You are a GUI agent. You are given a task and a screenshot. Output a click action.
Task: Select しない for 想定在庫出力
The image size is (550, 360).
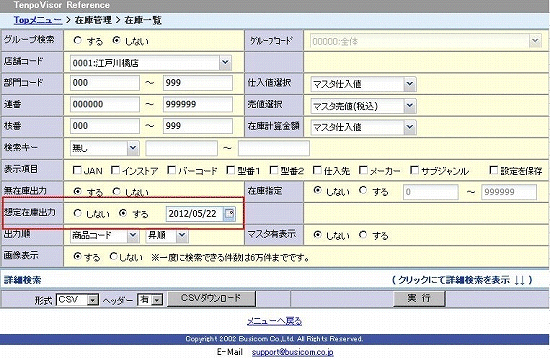(78, 213)
